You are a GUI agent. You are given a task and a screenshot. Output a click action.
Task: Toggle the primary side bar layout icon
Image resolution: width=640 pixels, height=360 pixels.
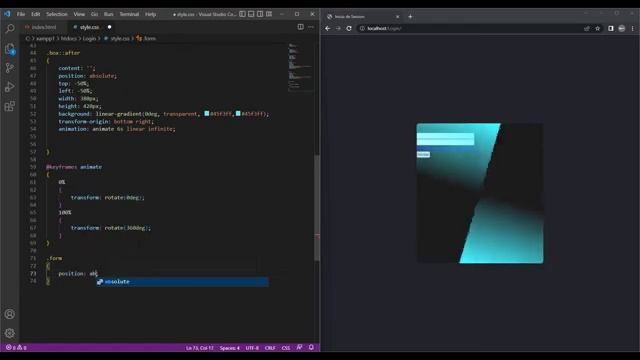tap(242, 14)
